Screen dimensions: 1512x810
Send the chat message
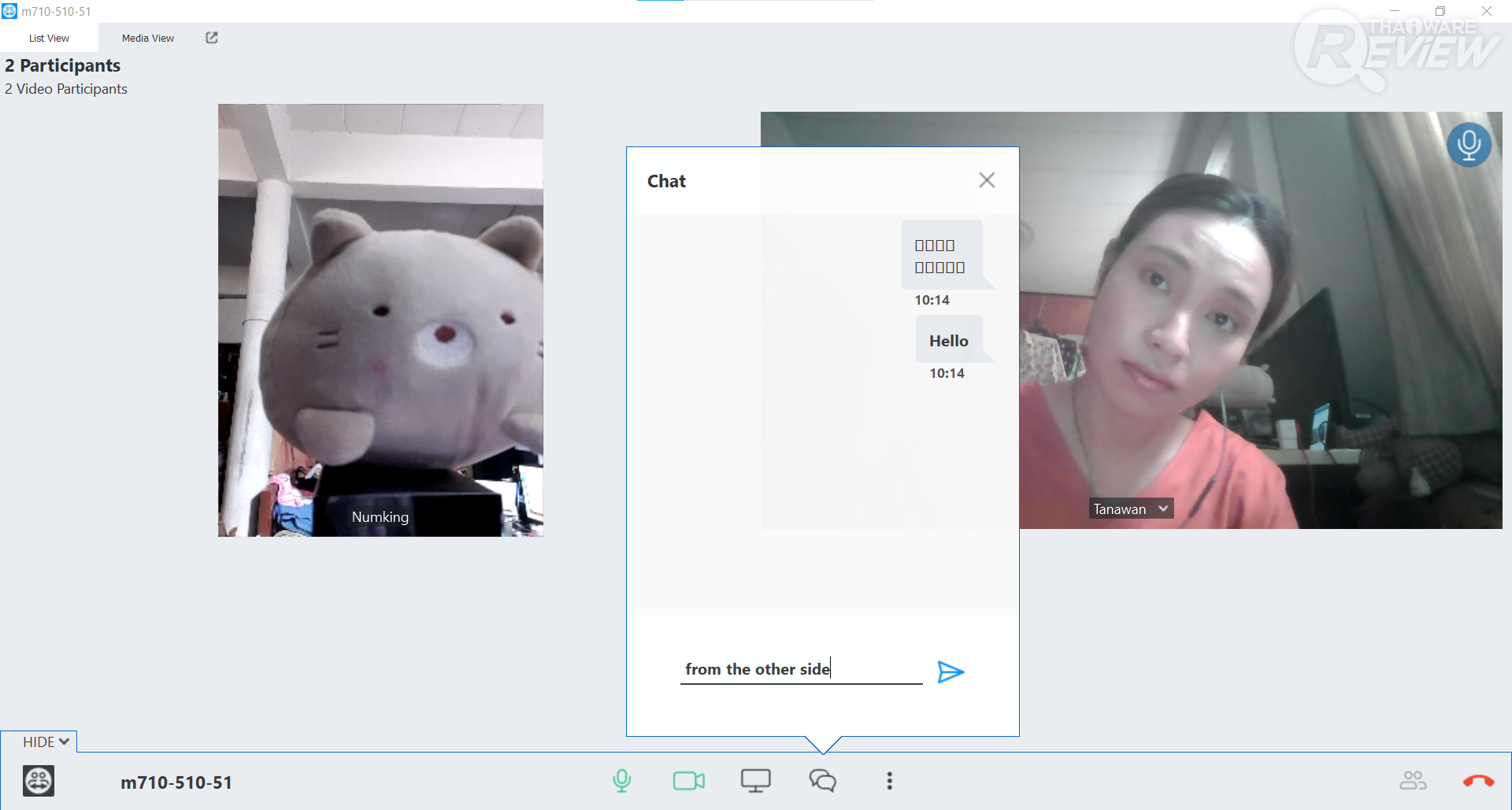pos(951,671)
